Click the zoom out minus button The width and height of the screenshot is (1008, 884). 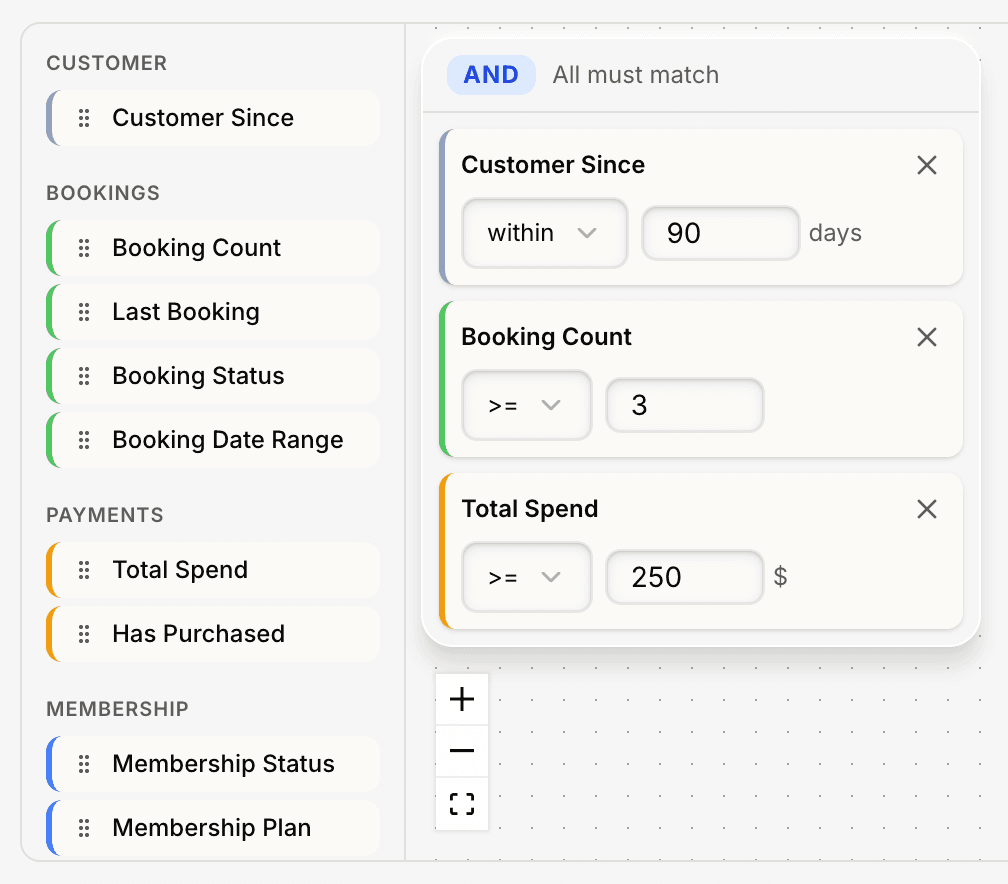pyautogui.click(x=462, y=751)
